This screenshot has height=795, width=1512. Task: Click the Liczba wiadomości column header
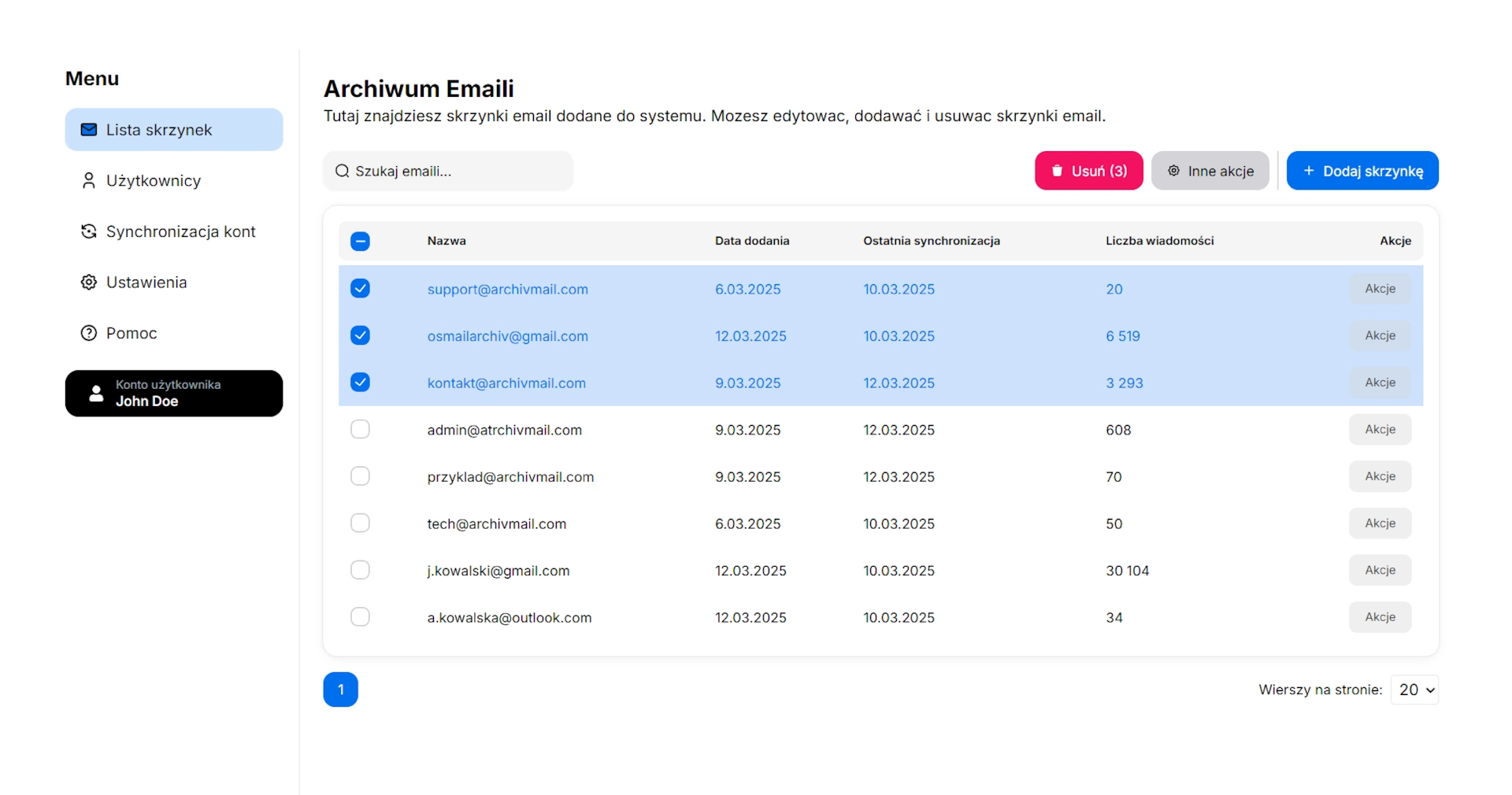click(1159, 241)
